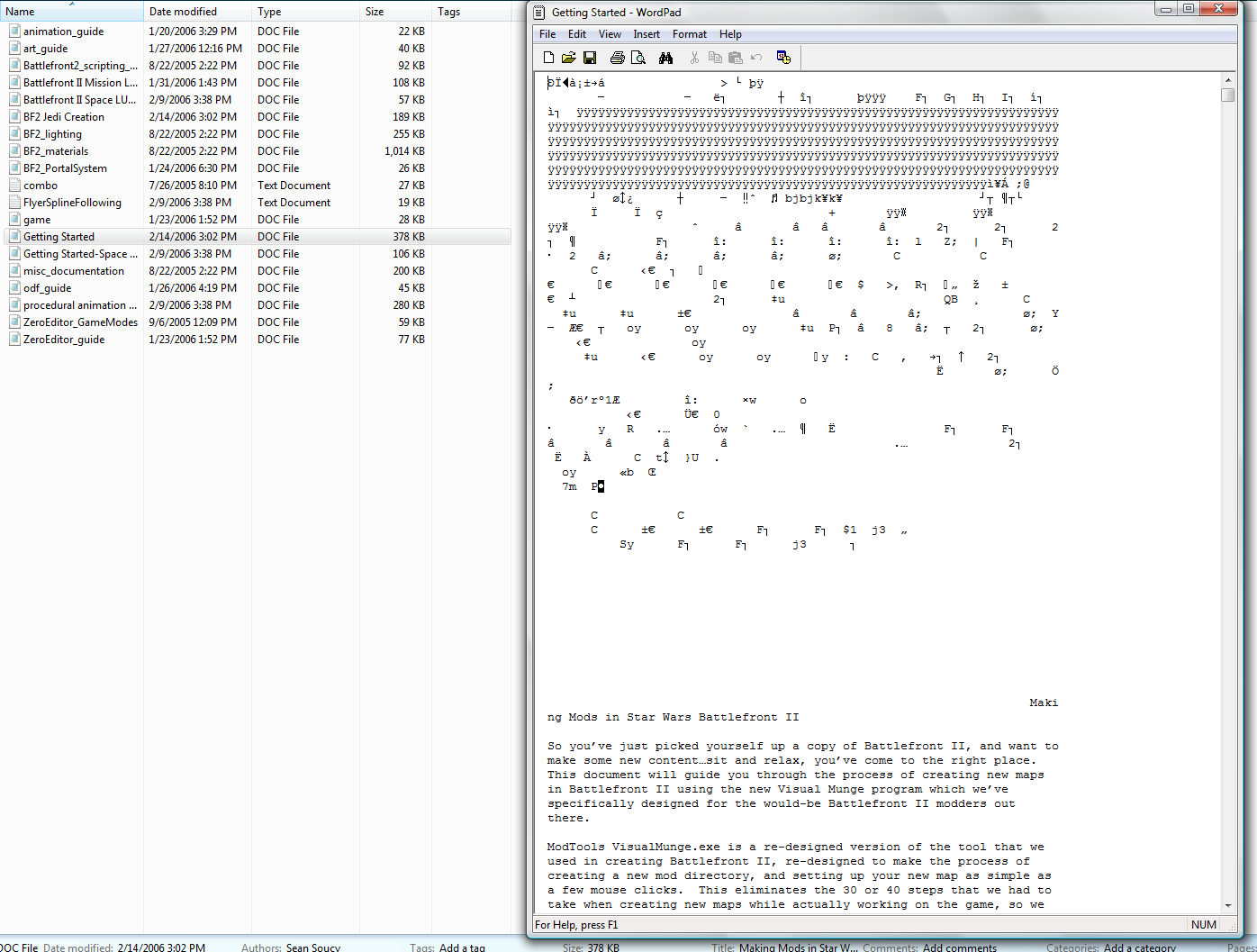This screenshot has height=952, width=1257.
Task: Click the Undo arrow icon
Action: tap(756, 58)
